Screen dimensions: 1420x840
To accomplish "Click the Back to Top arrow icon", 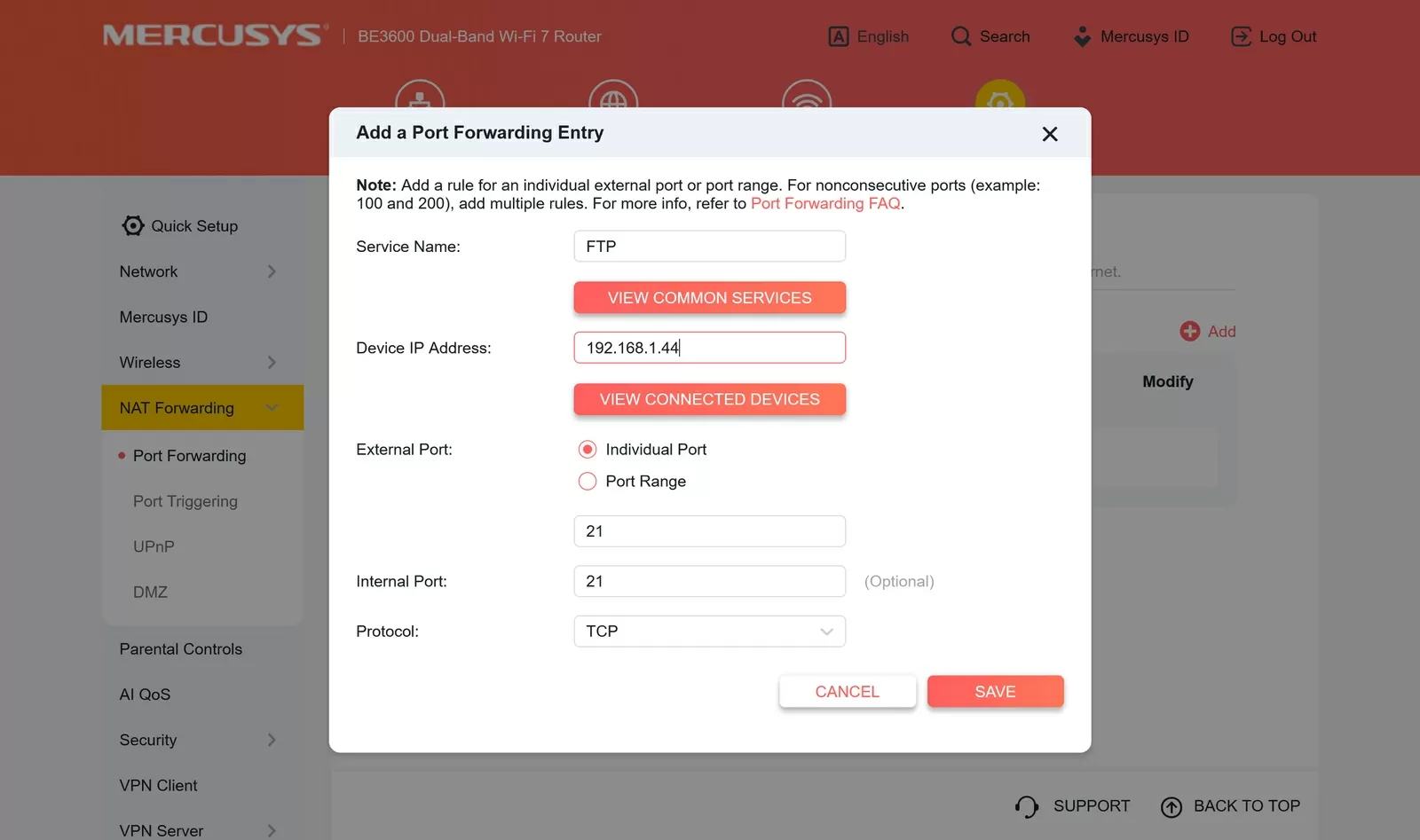I will (x=1171, y=806).
